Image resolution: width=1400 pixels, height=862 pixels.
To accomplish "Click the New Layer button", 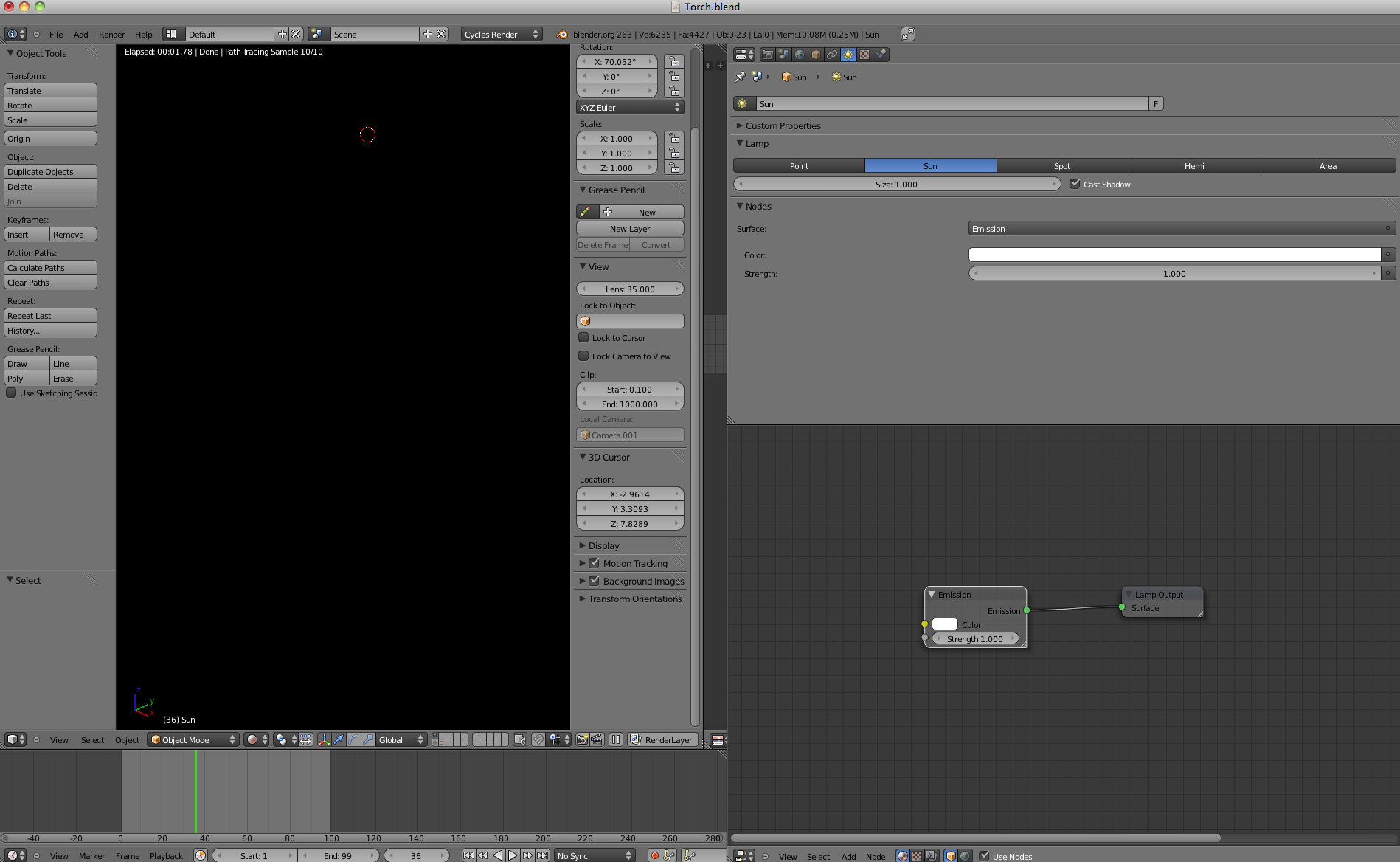I will click(630, 229).
